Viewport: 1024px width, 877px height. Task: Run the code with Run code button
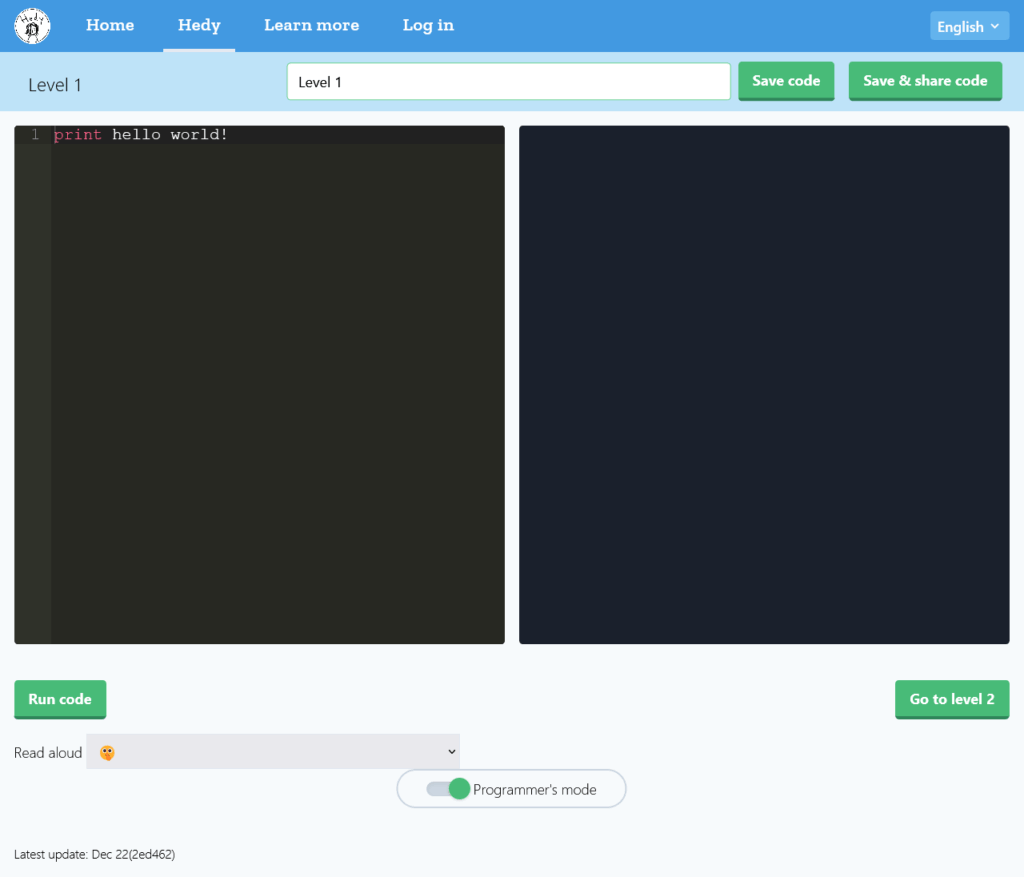[x=60, y=699]
